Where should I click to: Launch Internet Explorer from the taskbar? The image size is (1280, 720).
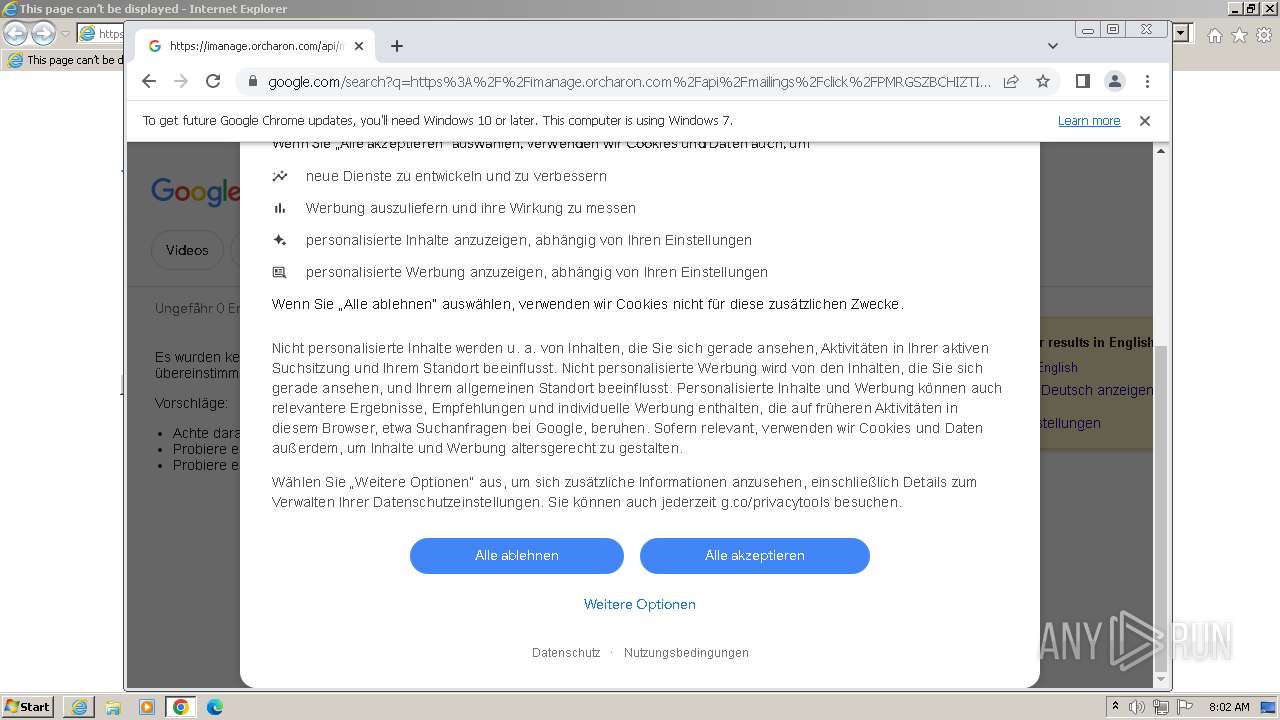click(x=79, y=707)
